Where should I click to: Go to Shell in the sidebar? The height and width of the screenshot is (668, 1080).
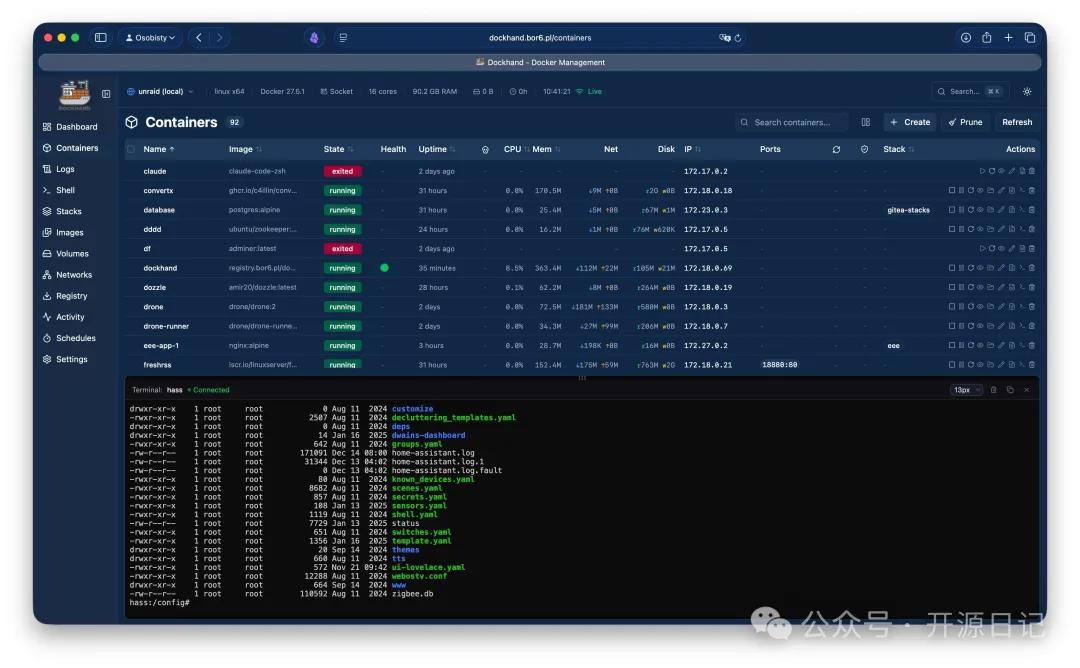[x=59, y=190]
